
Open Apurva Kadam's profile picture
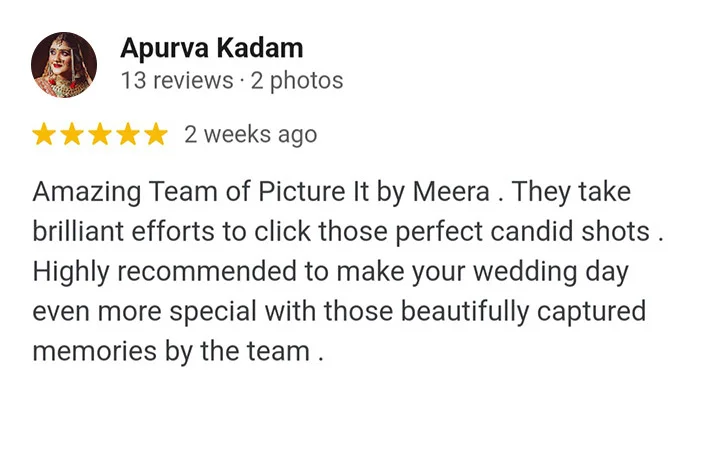point(64,65)
